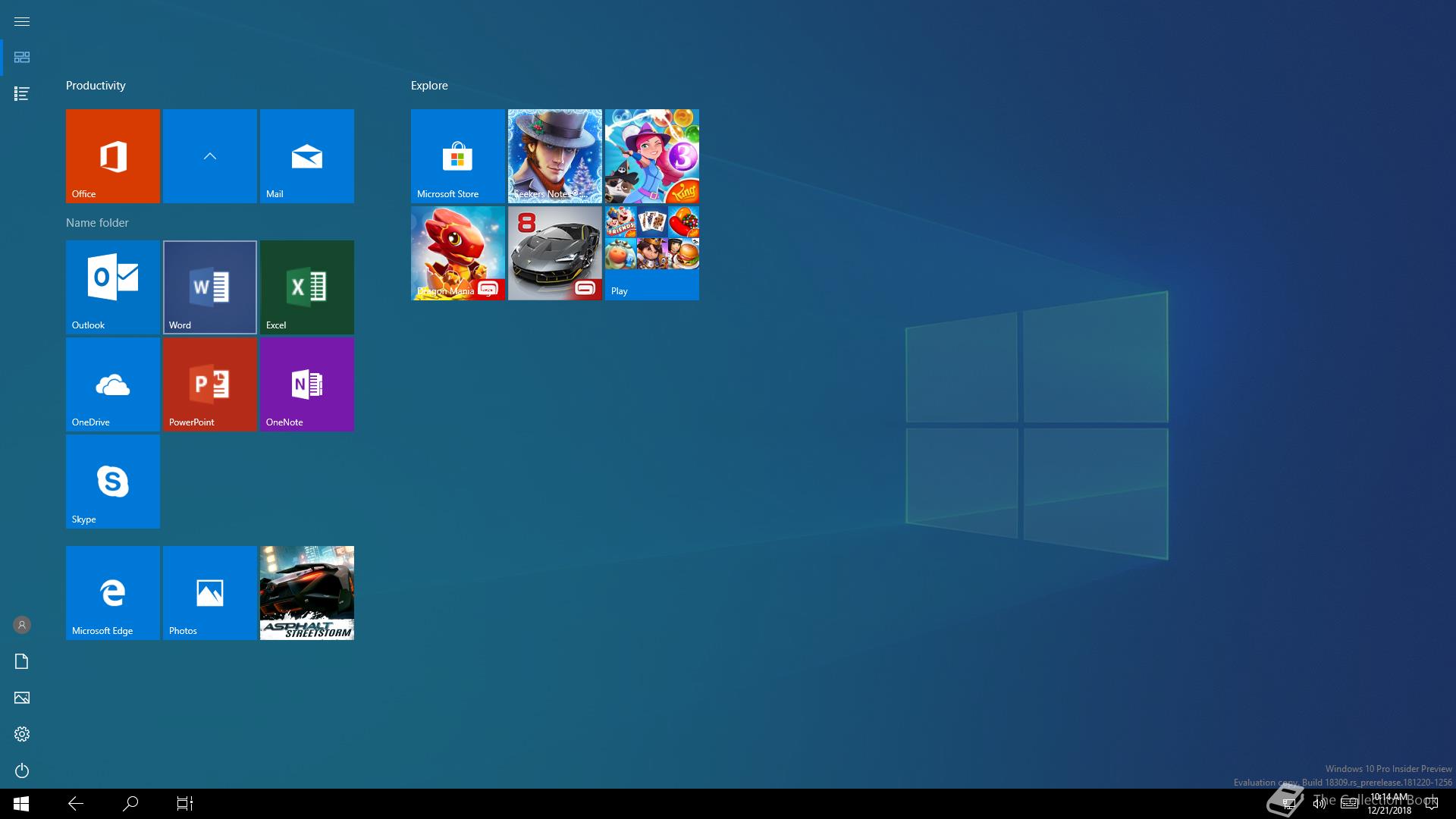
Task: Switch to the Pinned tiles view
Action: click(22, 58)
